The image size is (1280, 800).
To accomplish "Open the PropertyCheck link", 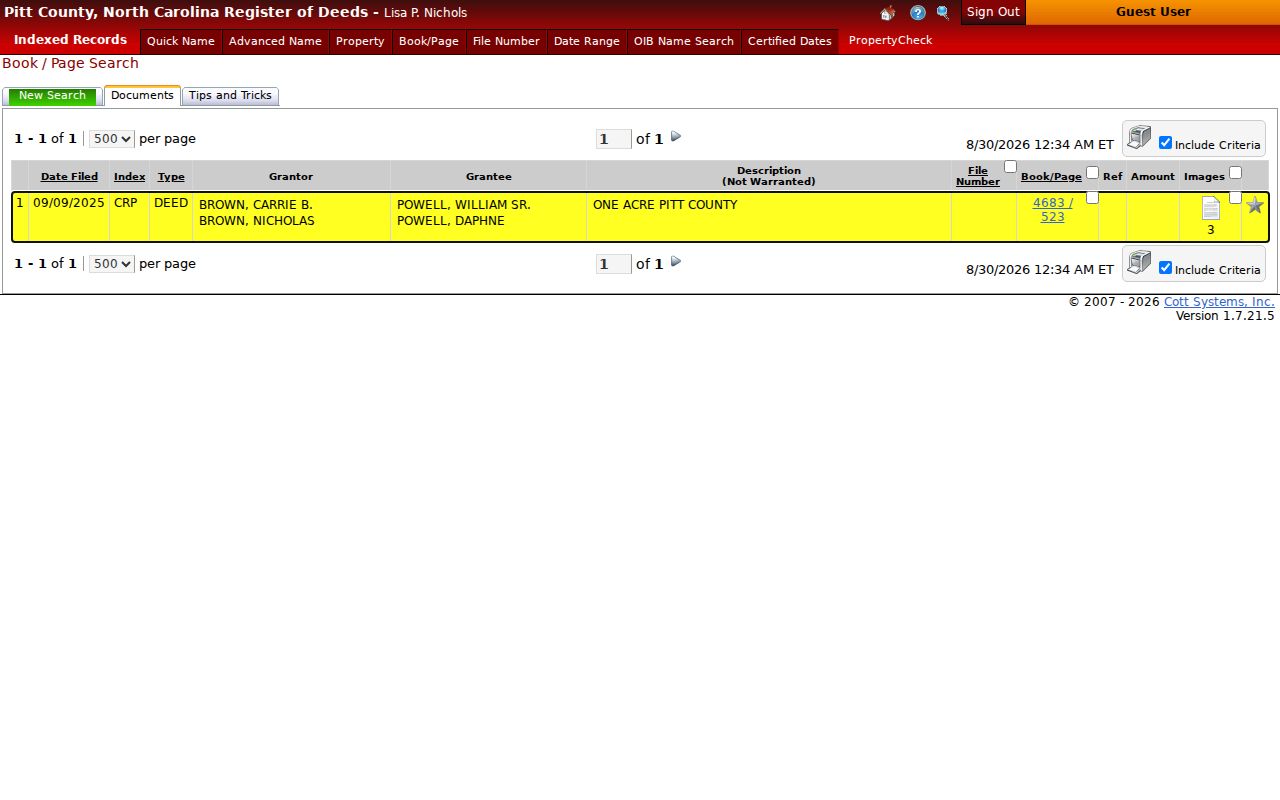I will [890, 40].
